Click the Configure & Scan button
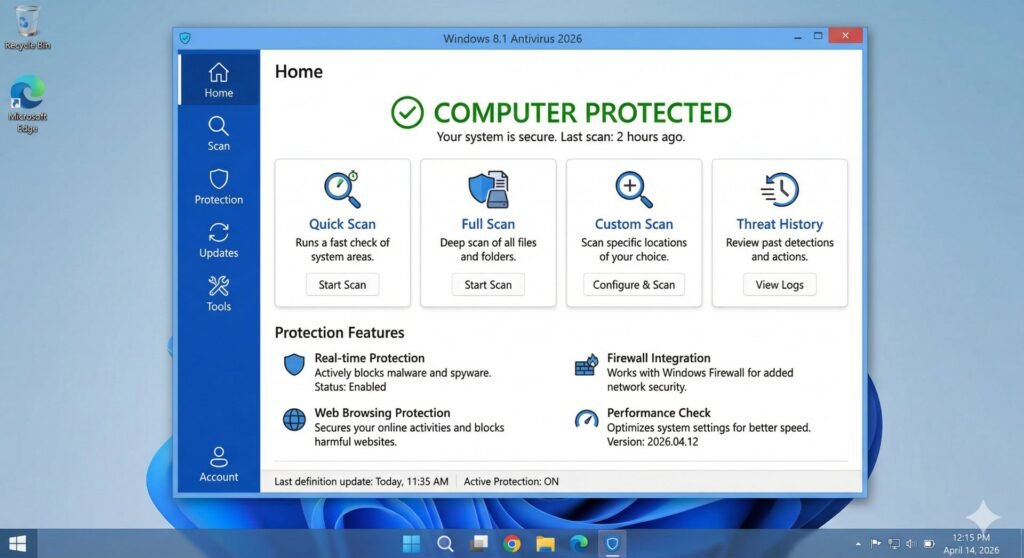This screenshot has height=558, width=1024. pyautogui.click(x=633, y=285)
